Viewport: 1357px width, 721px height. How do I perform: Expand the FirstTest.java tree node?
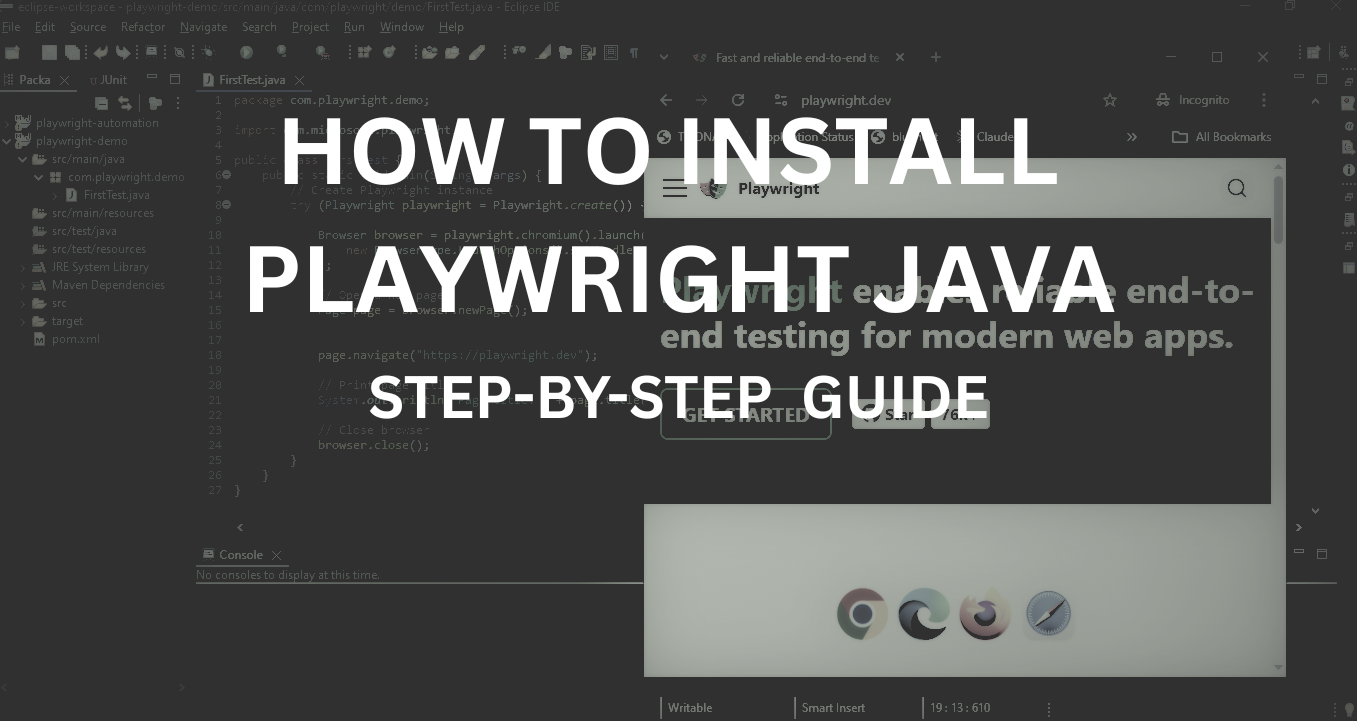(x=55, y=195)
